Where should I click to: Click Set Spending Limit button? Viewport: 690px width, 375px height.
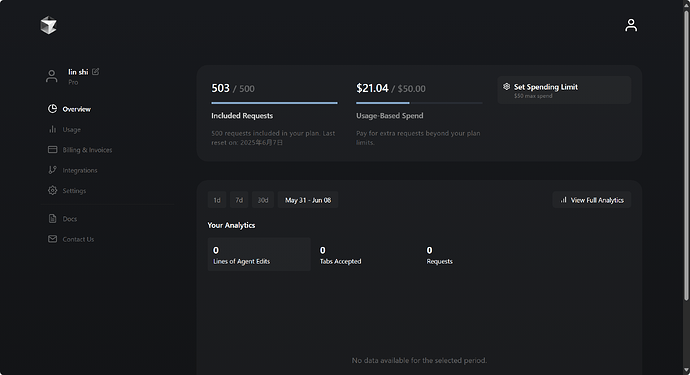(564, 90)
